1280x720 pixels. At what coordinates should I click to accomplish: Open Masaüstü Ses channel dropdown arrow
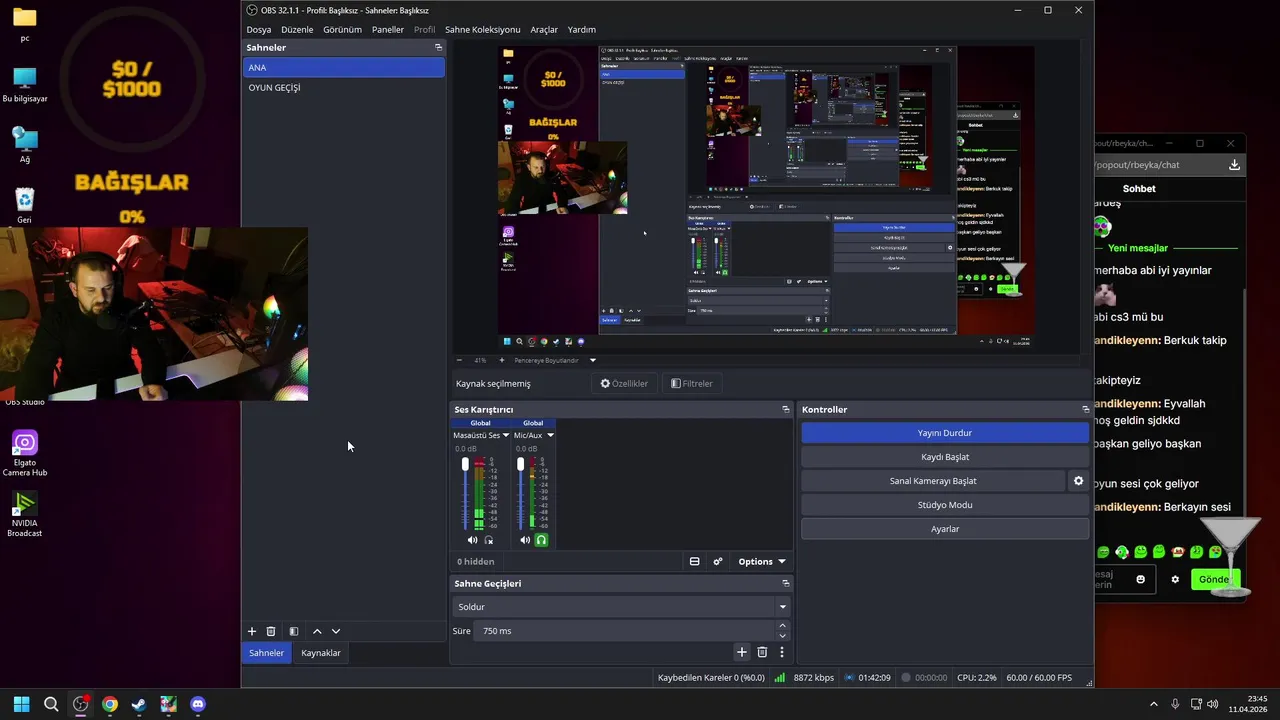[506, 435]
